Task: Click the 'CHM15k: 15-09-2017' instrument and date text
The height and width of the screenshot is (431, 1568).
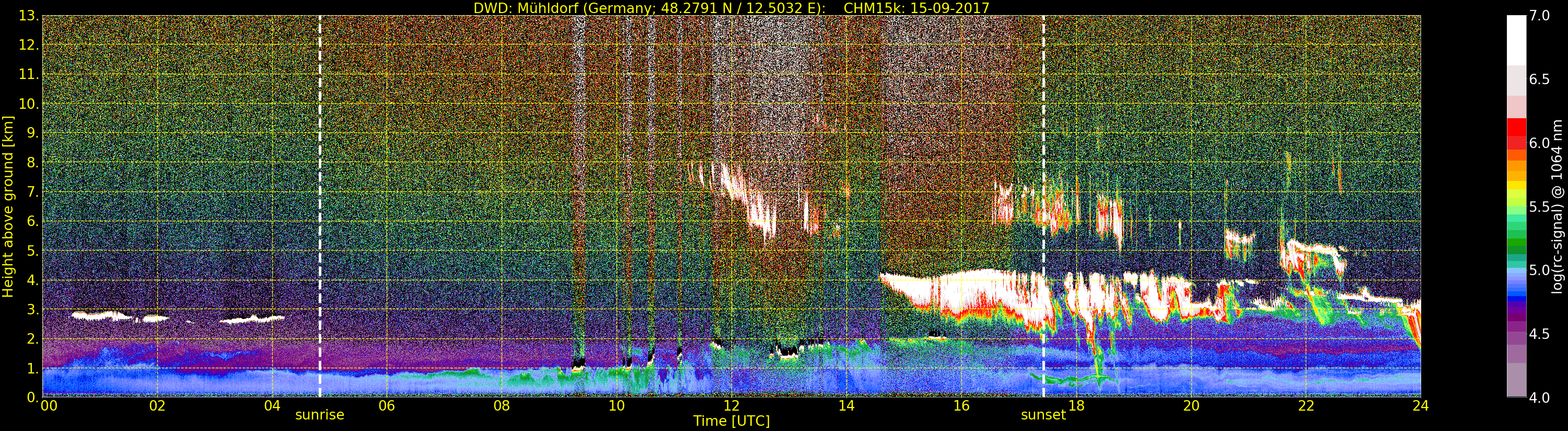Action: click(x=916, y=8)
